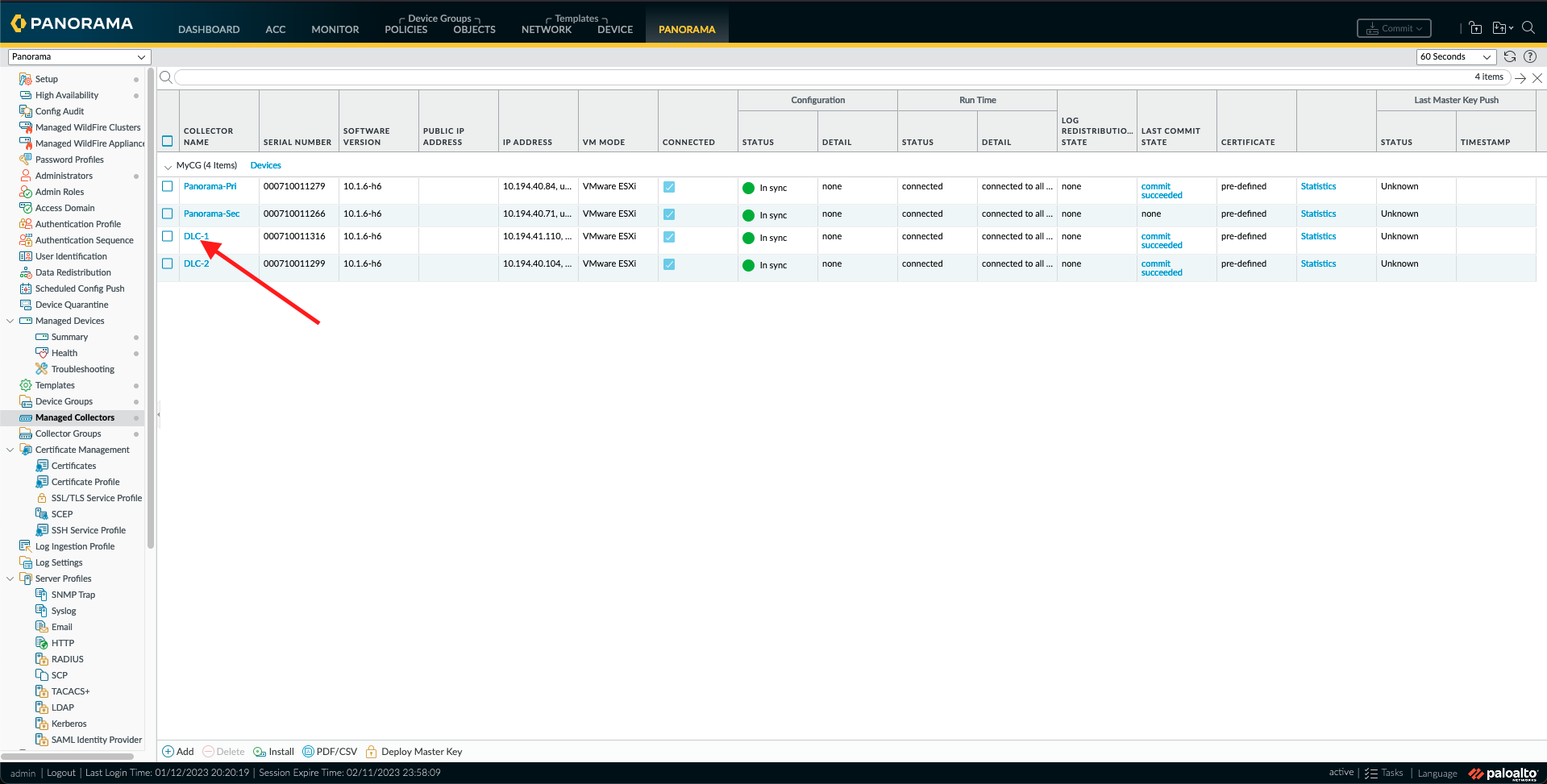Check the Panorama-Pri row checkbox
1547x784 pixels.
point(167,186)
